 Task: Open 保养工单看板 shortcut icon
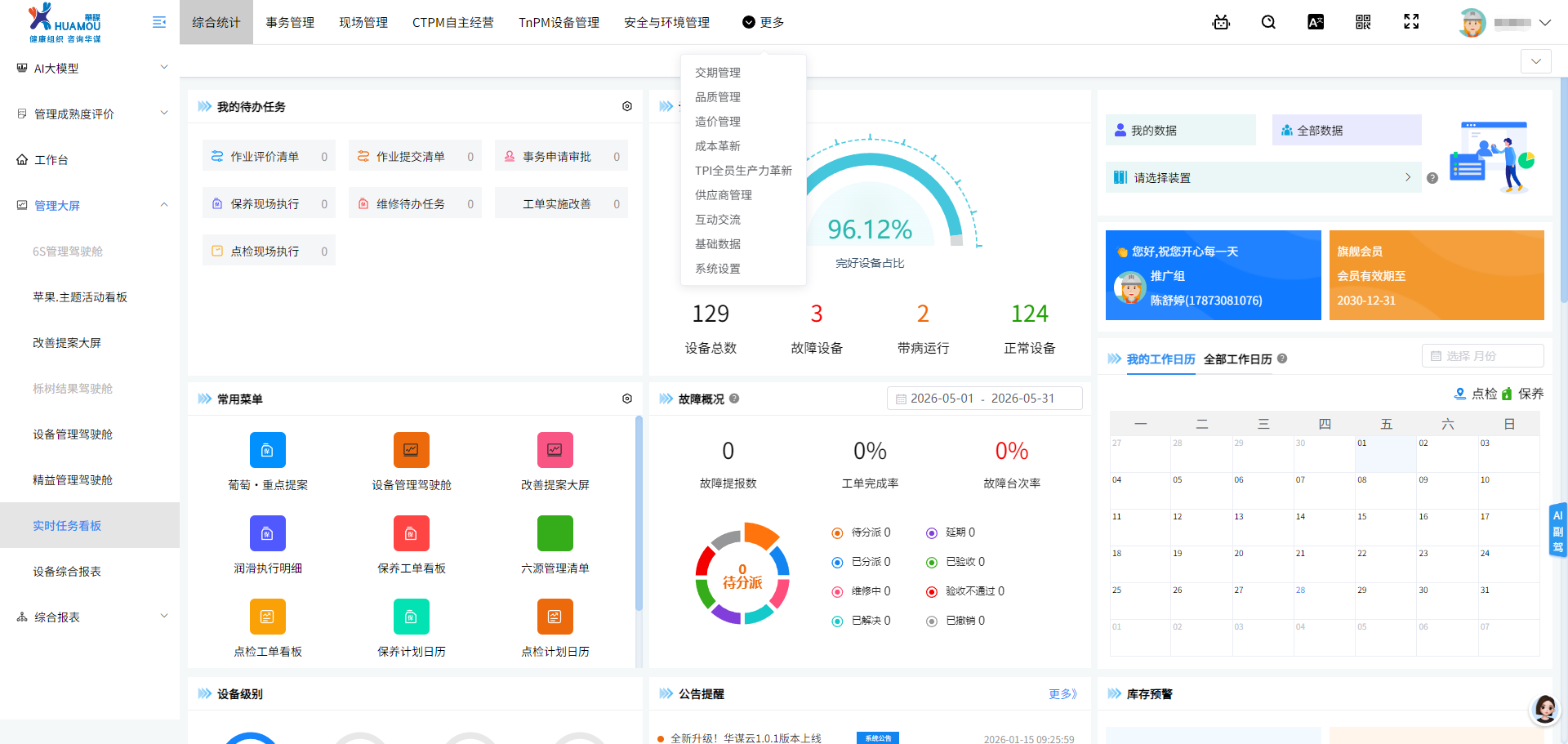click(x=412, y=533)
